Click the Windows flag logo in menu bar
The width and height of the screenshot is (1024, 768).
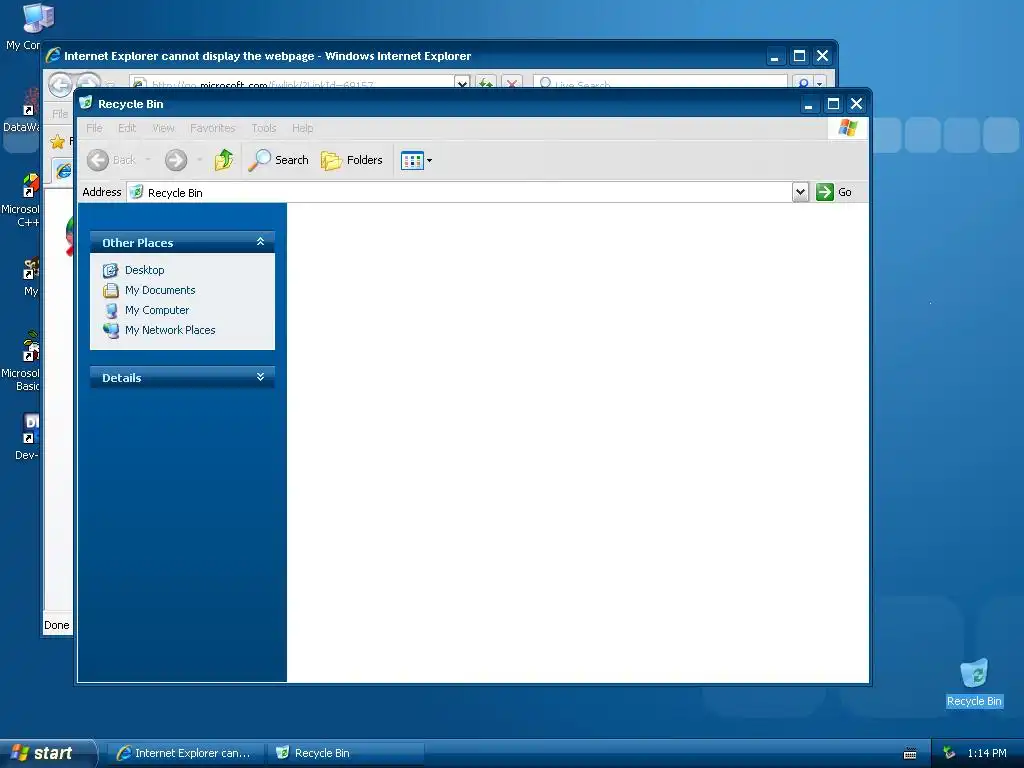[848, 128]
